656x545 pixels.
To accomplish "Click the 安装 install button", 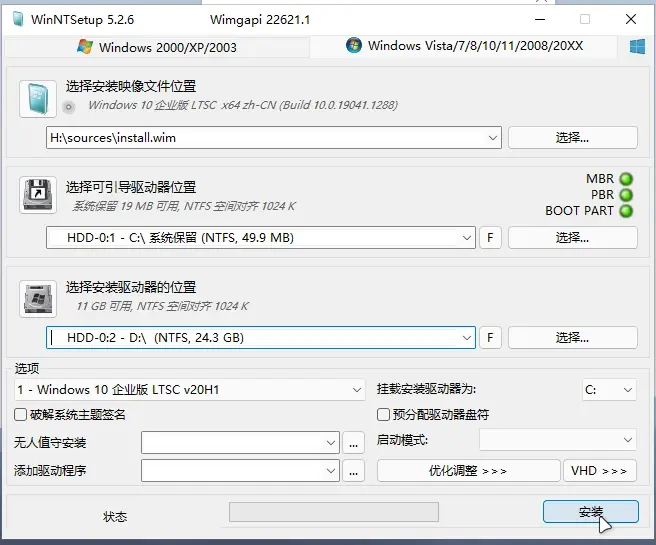I will tap(591, 512).
